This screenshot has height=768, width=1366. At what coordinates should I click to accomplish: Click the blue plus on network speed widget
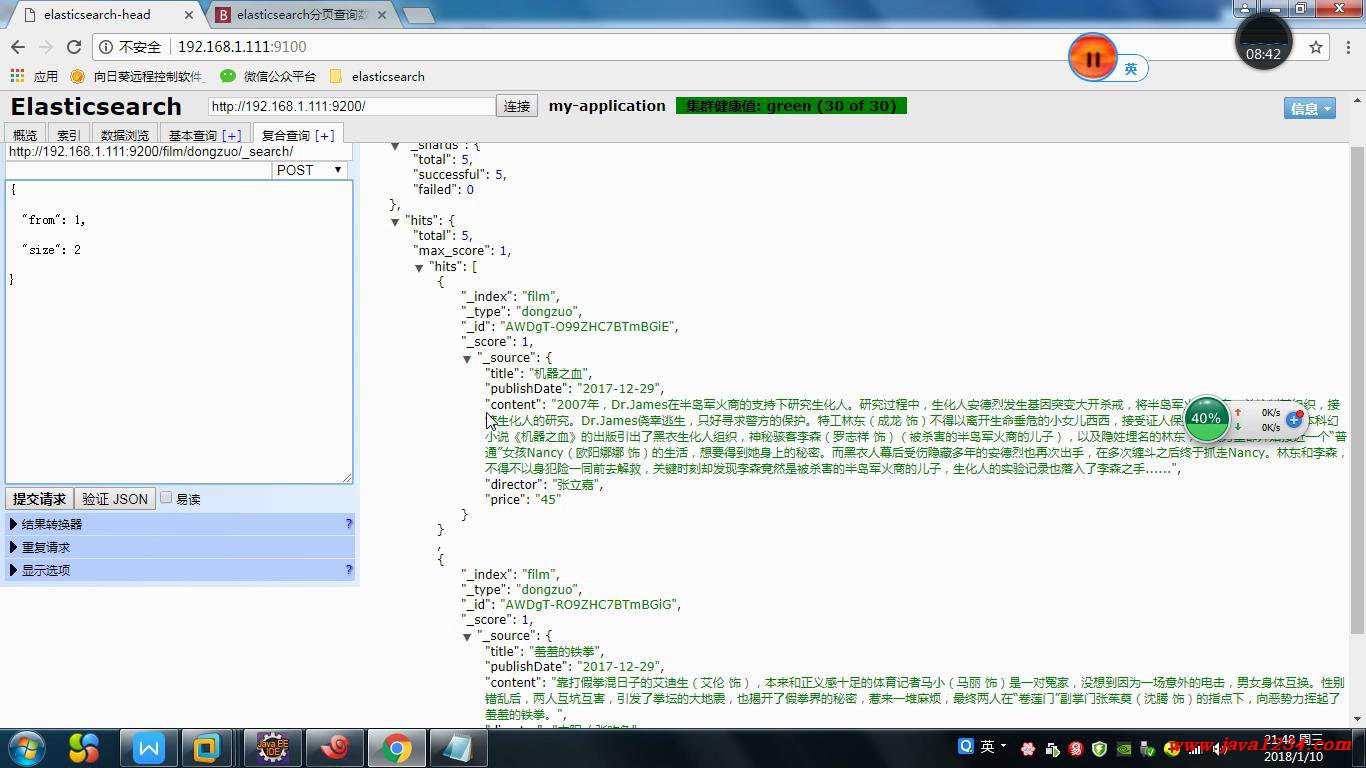(x=1294, y=420)
